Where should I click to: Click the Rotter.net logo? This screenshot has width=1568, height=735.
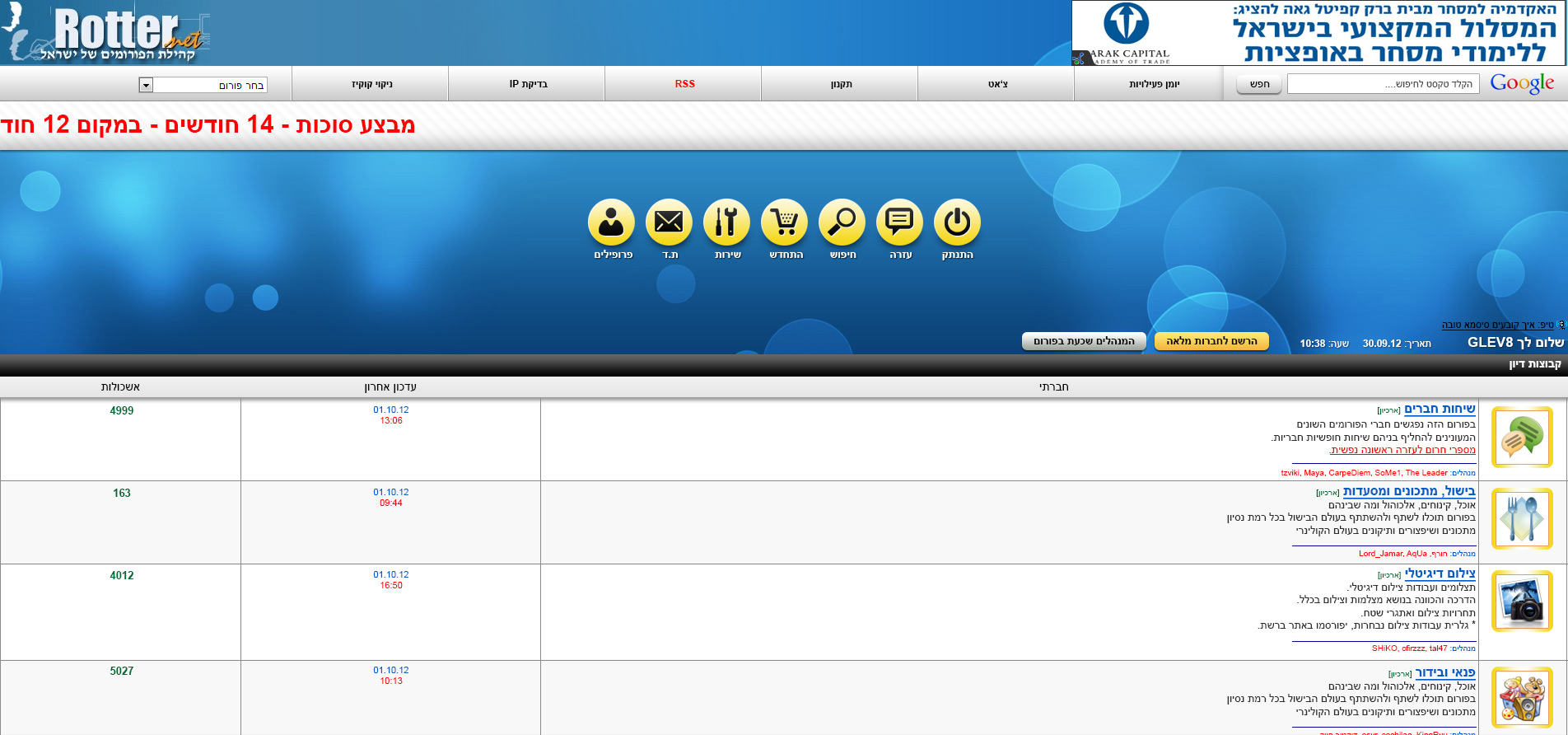click(x=107, y=33)
